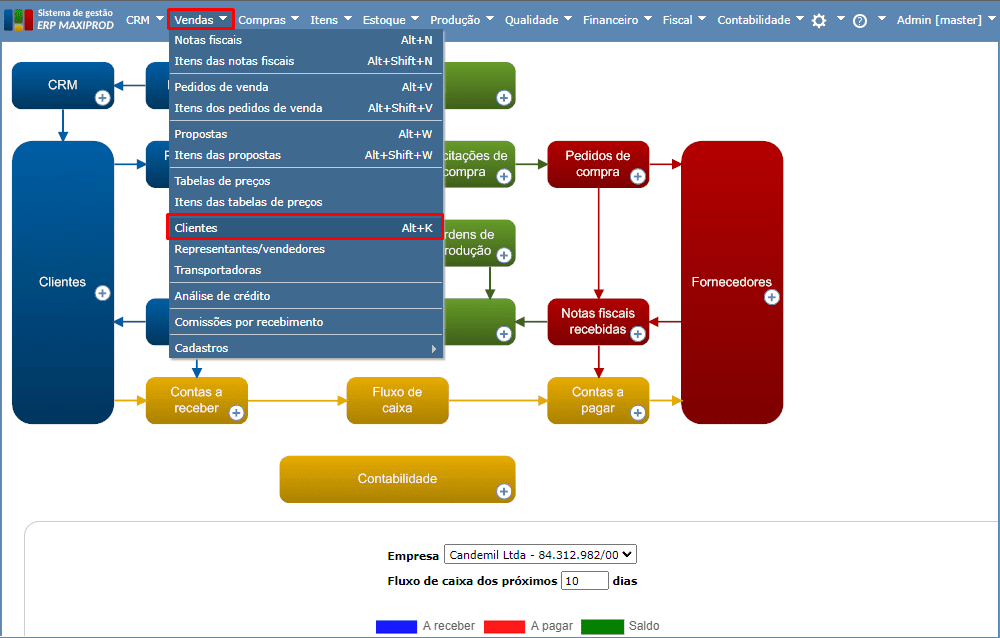1000x638 pixels.
Task: Open the Fornecedores block
Action: pyautogui.click(x=732, y=282)
